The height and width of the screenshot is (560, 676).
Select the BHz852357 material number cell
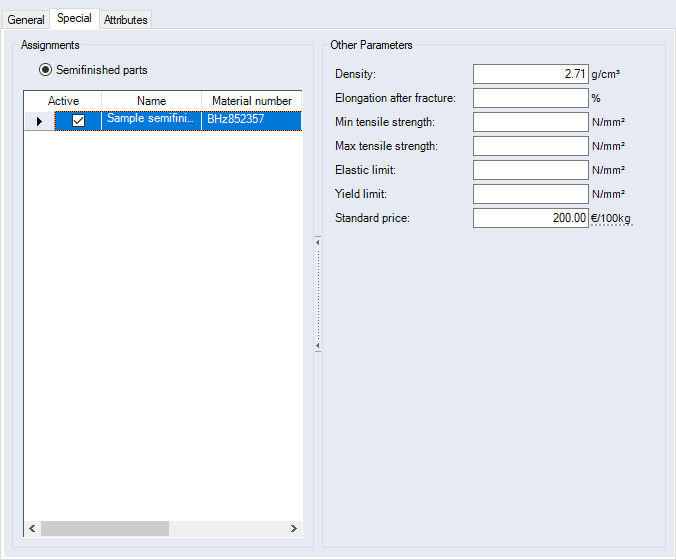[251, 120]
